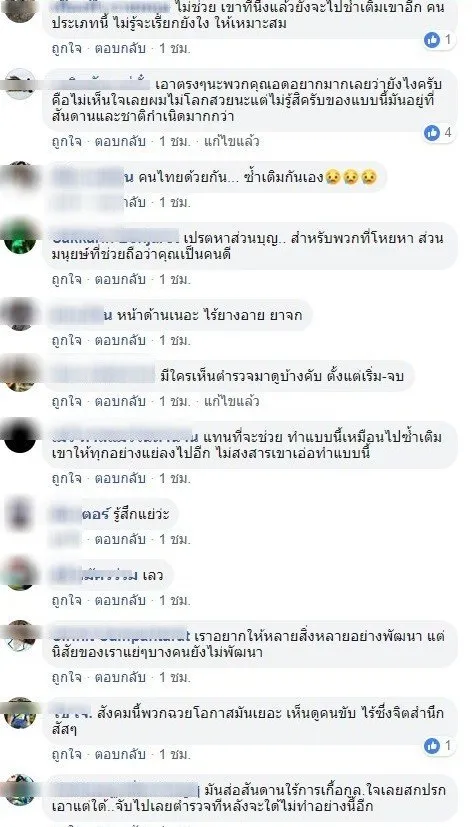Click ตอบกลับ under รู้สึกแย่ว่ะ comment
472x827 pixels.
(x=120, y=540)
